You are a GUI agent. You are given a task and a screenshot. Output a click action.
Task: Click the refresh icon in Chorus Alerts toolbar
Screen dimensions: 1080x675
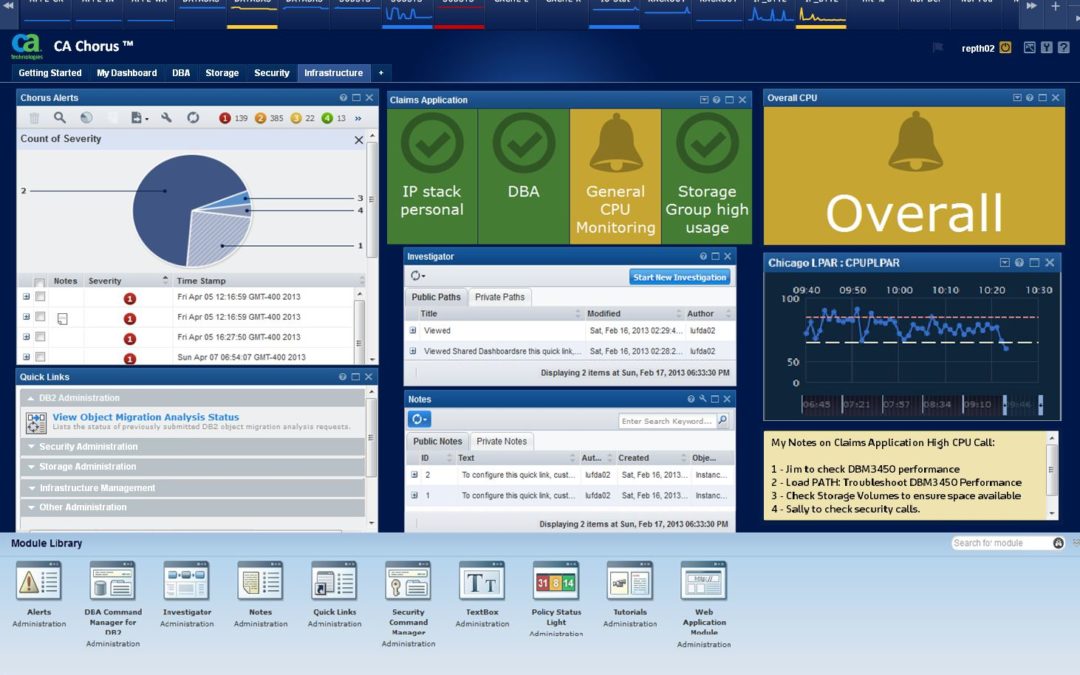click(x=193, y=118)
